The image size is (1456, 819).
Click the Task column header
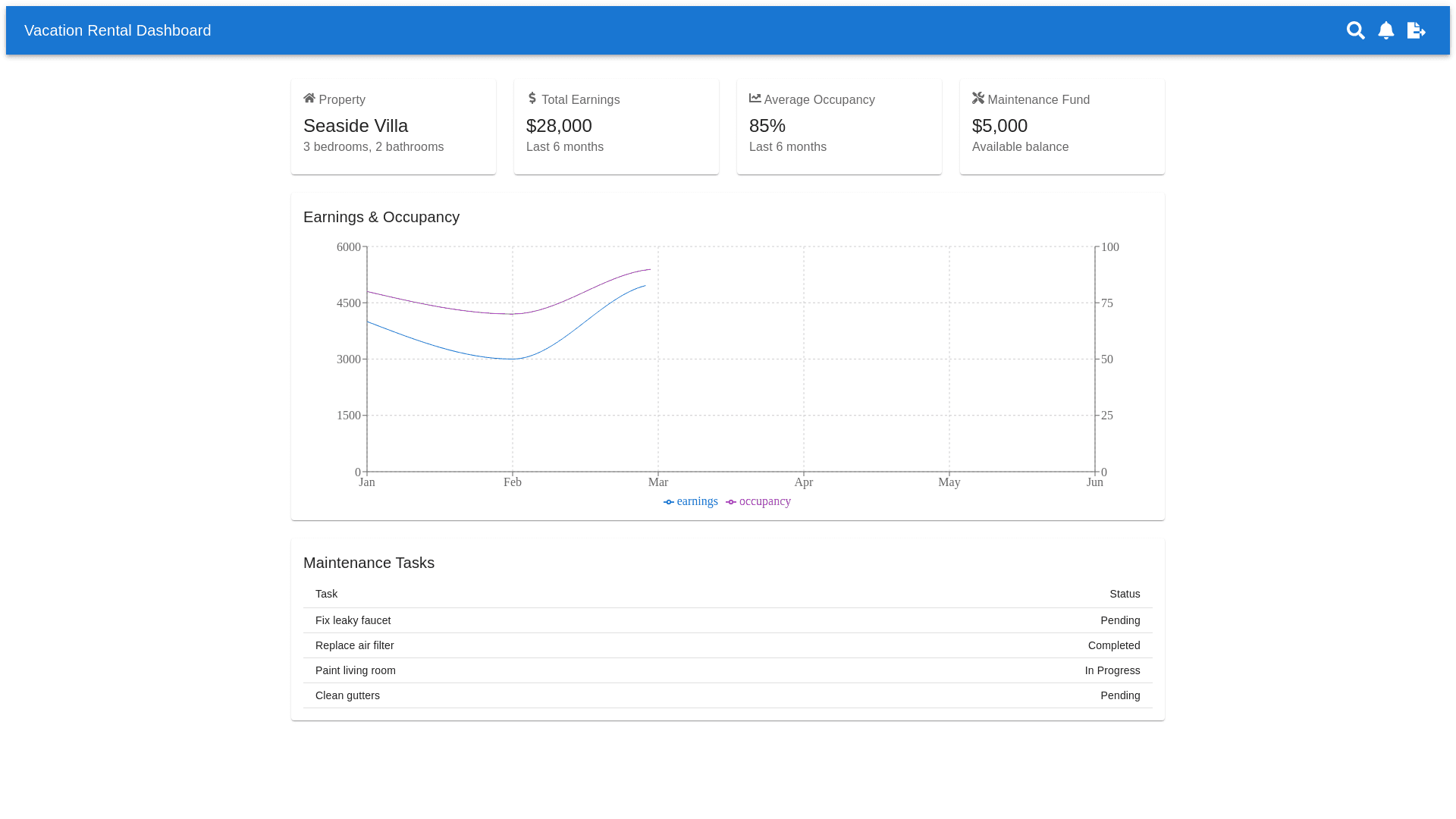tap(327, 594)
